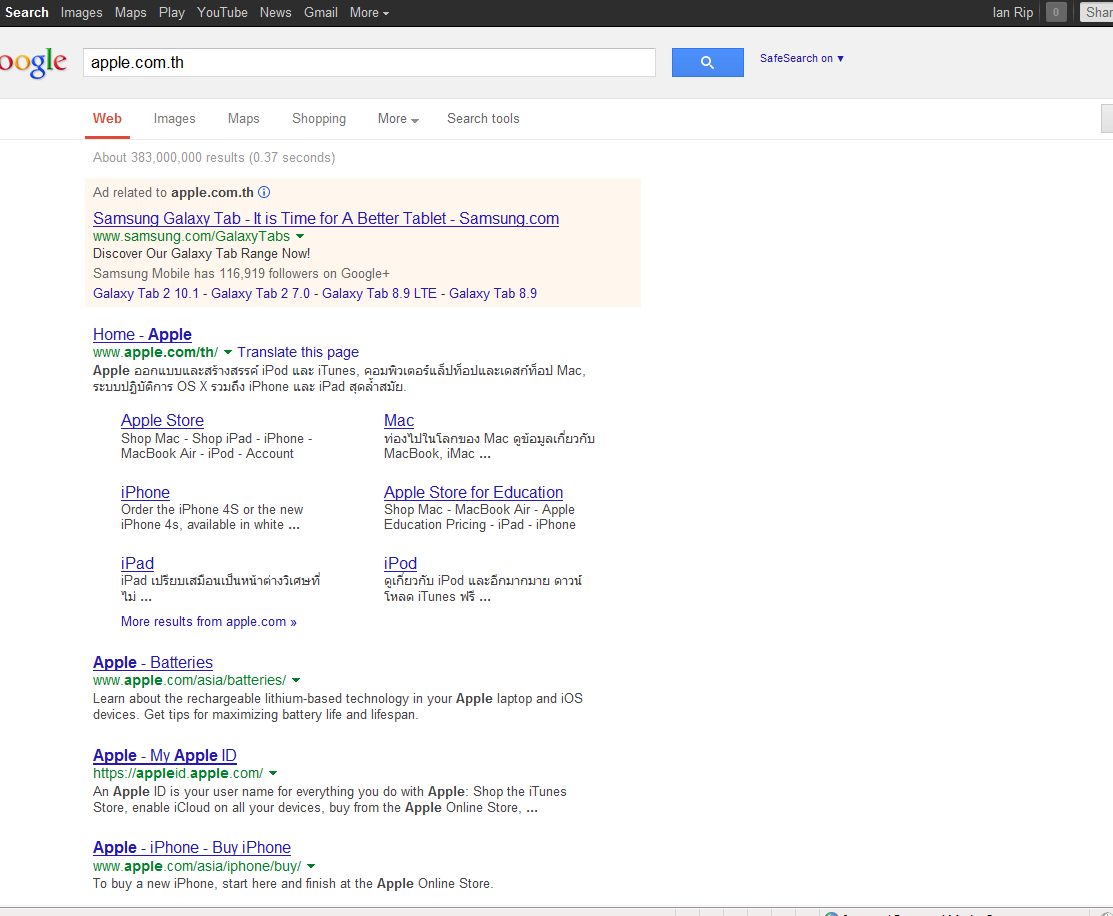Open the Galaxy Tab 2 7.0 sitelink

tap(261, 293)
